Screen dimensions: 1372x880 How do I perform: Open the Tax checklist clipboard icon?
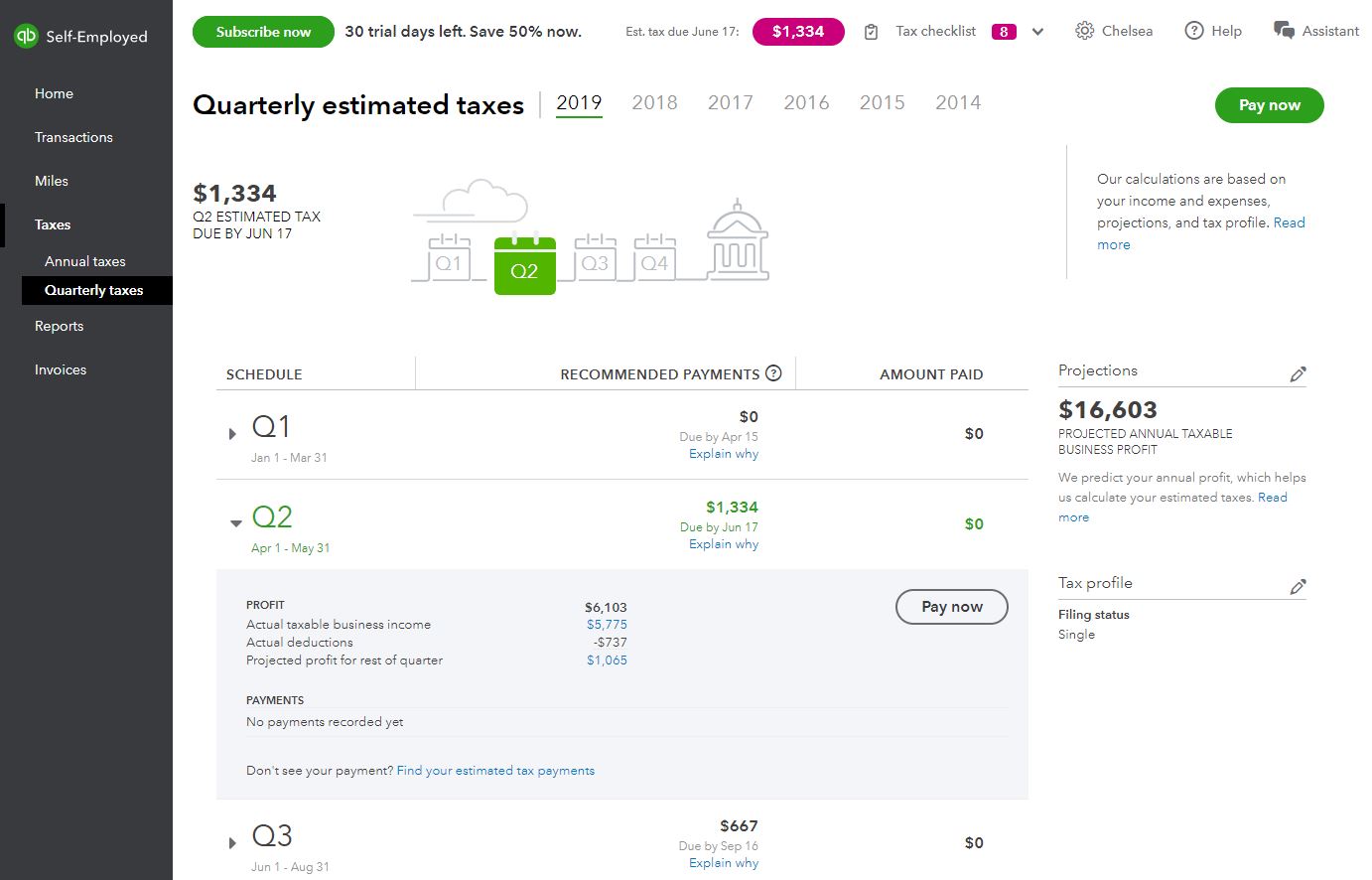pyautogui.click(x=871, y=31)
